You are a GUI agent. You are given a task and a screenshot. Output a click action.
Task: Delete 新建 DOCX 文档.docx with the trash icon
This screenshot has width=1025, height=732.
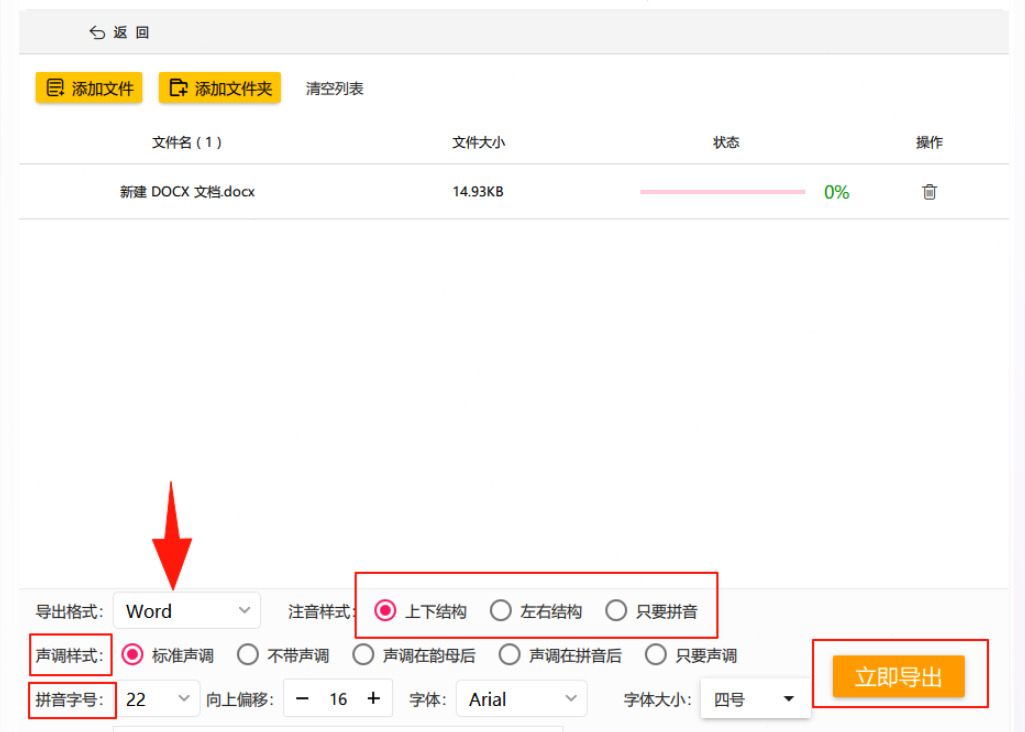pos(929,191)
